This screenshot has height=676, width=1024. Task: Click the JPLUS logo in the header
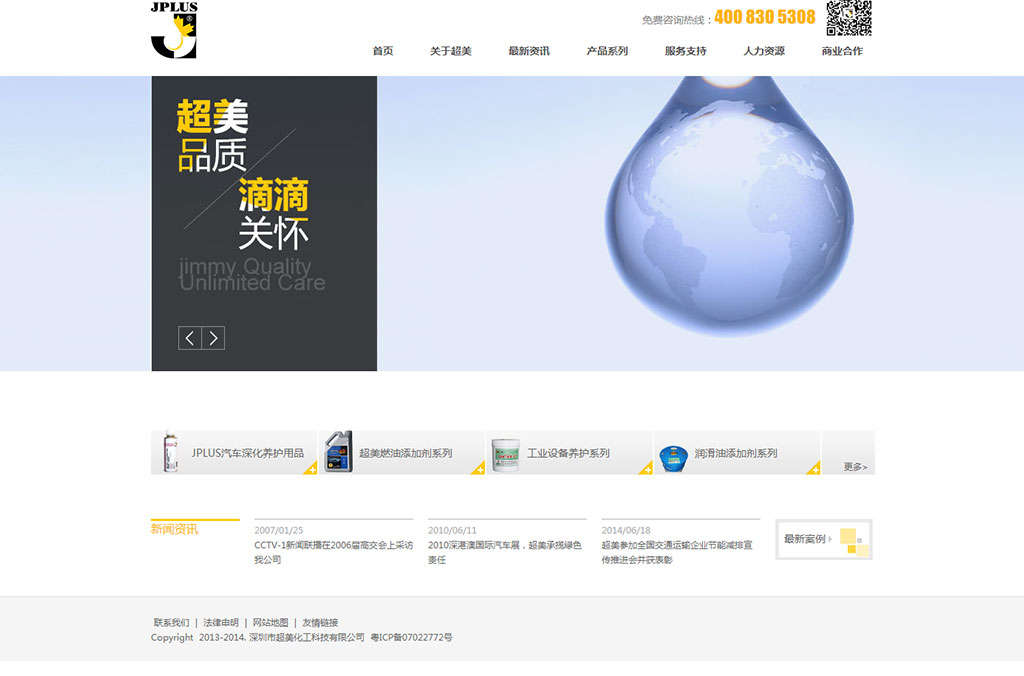click(174, 30)
